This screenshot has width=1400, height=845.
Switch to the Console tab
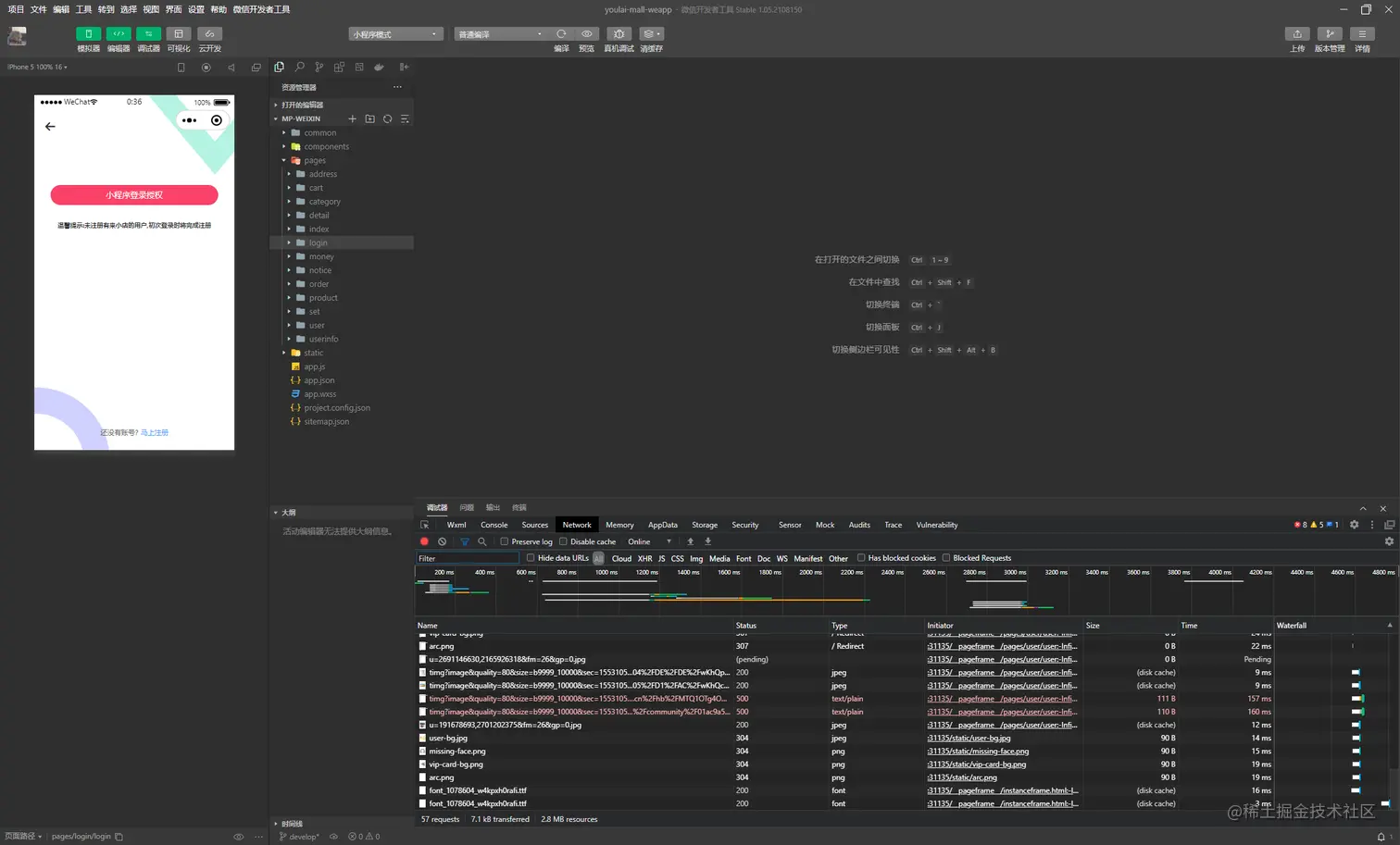click(494, 525)
